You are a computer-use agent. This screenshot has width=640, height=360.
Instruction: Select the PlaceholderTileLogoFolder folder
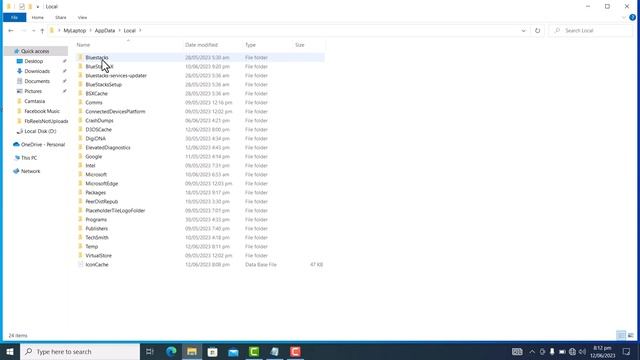115,210
